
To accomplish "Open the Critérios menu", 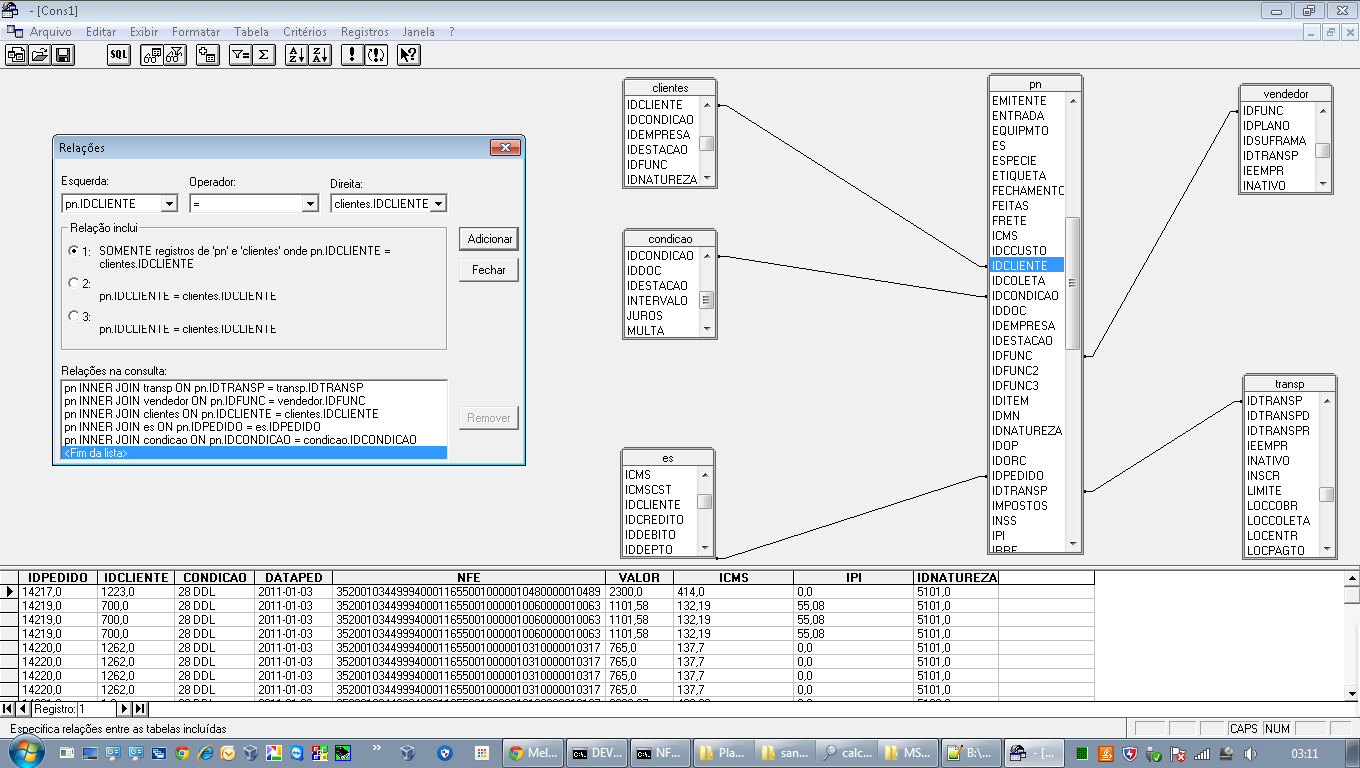I will coord(304,32).
